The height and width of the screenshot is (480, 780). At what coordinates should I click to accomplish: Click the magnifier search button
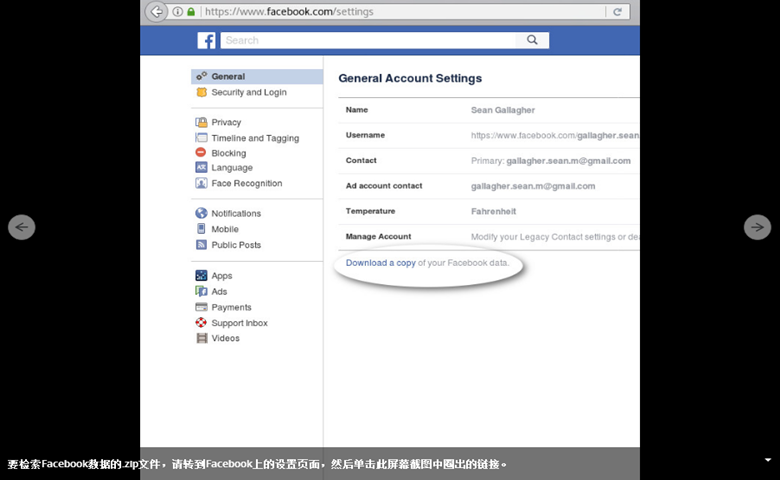(x=532, y=40)
